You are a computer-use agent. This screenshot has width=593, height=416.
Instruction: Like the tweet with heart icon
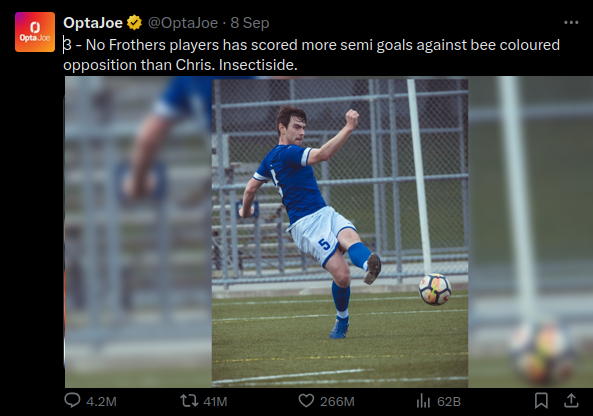(x=306, y=400)
